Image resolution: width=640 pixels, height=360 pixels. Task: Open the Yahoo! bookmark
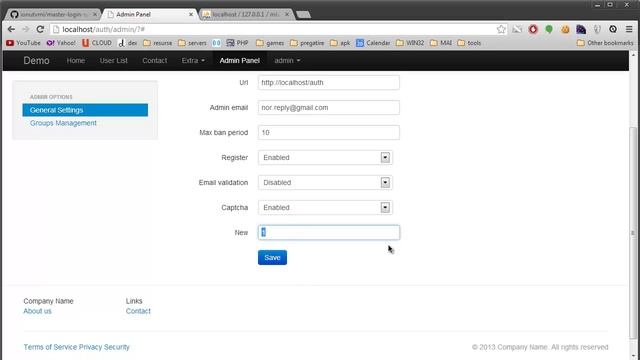coord(61,43)
